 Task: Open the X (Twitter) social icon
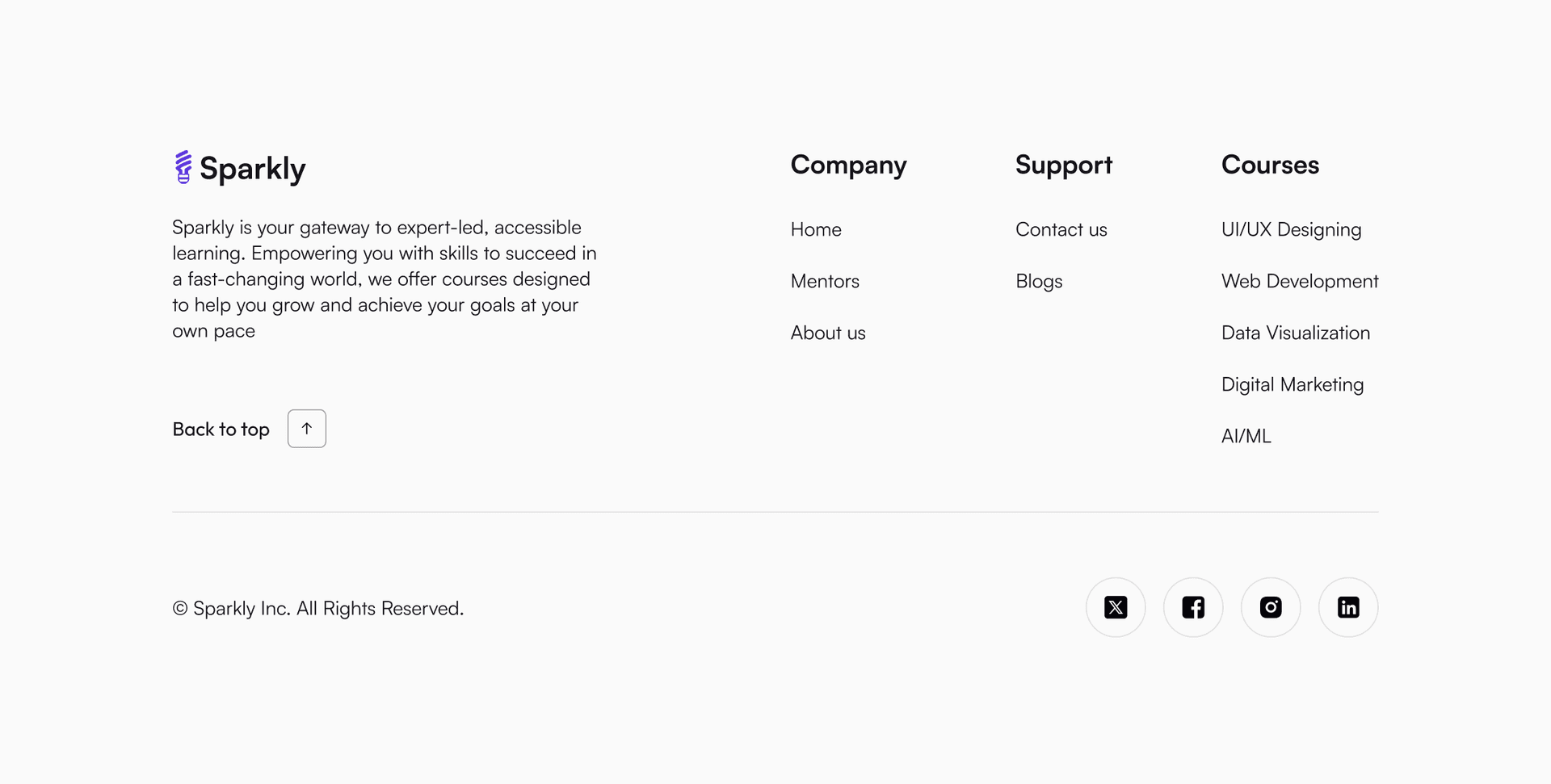pyautogui.click(x=1116, y=607)
